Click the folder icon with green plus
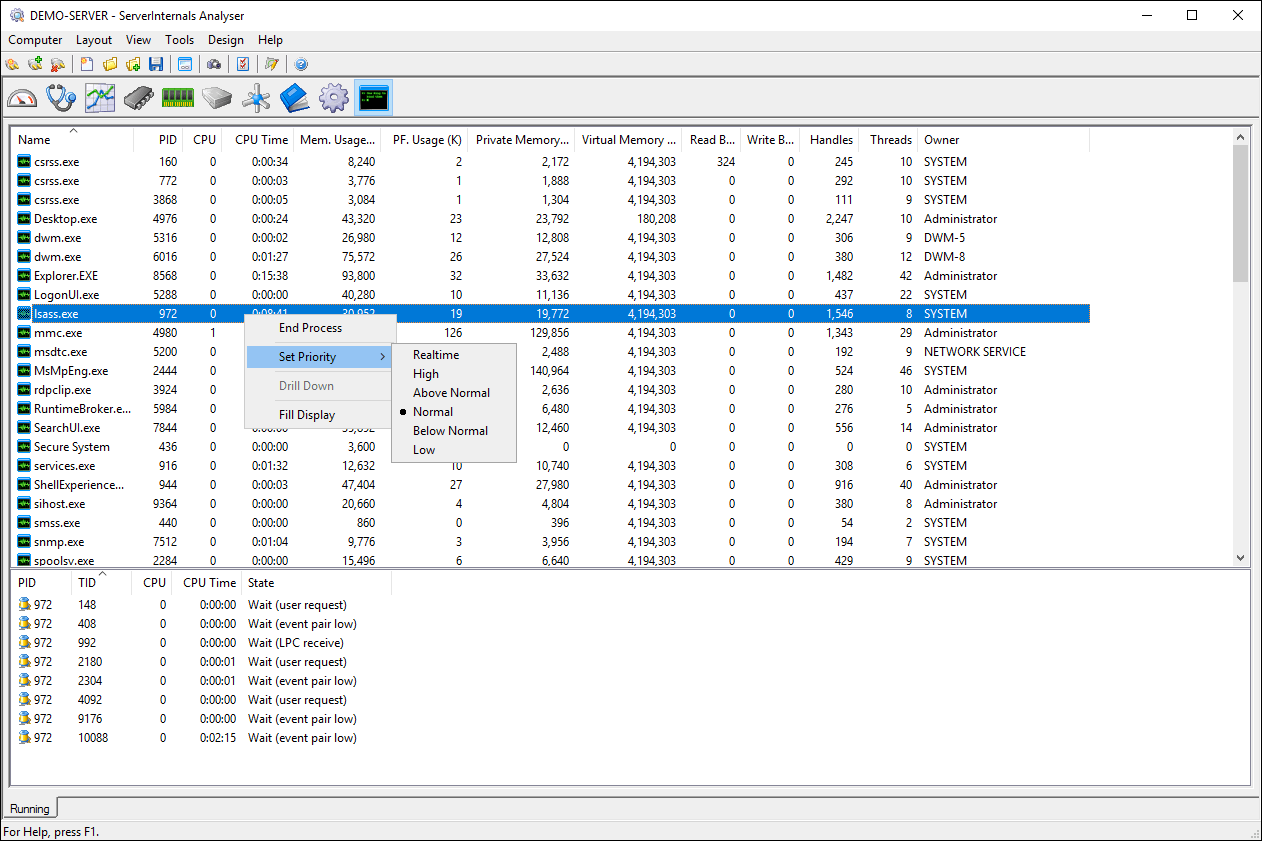Image resolution: width=1262 pixels, height=841 pixels. (133, 64)
